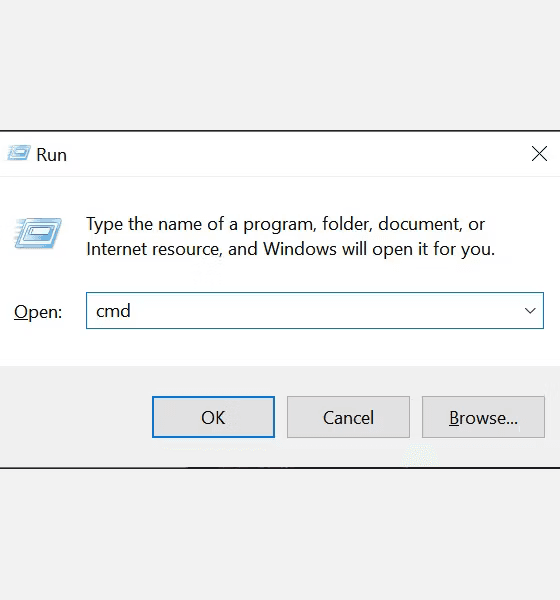Click the word "document" in the description

pyautogui.click(x=420, y=224)
